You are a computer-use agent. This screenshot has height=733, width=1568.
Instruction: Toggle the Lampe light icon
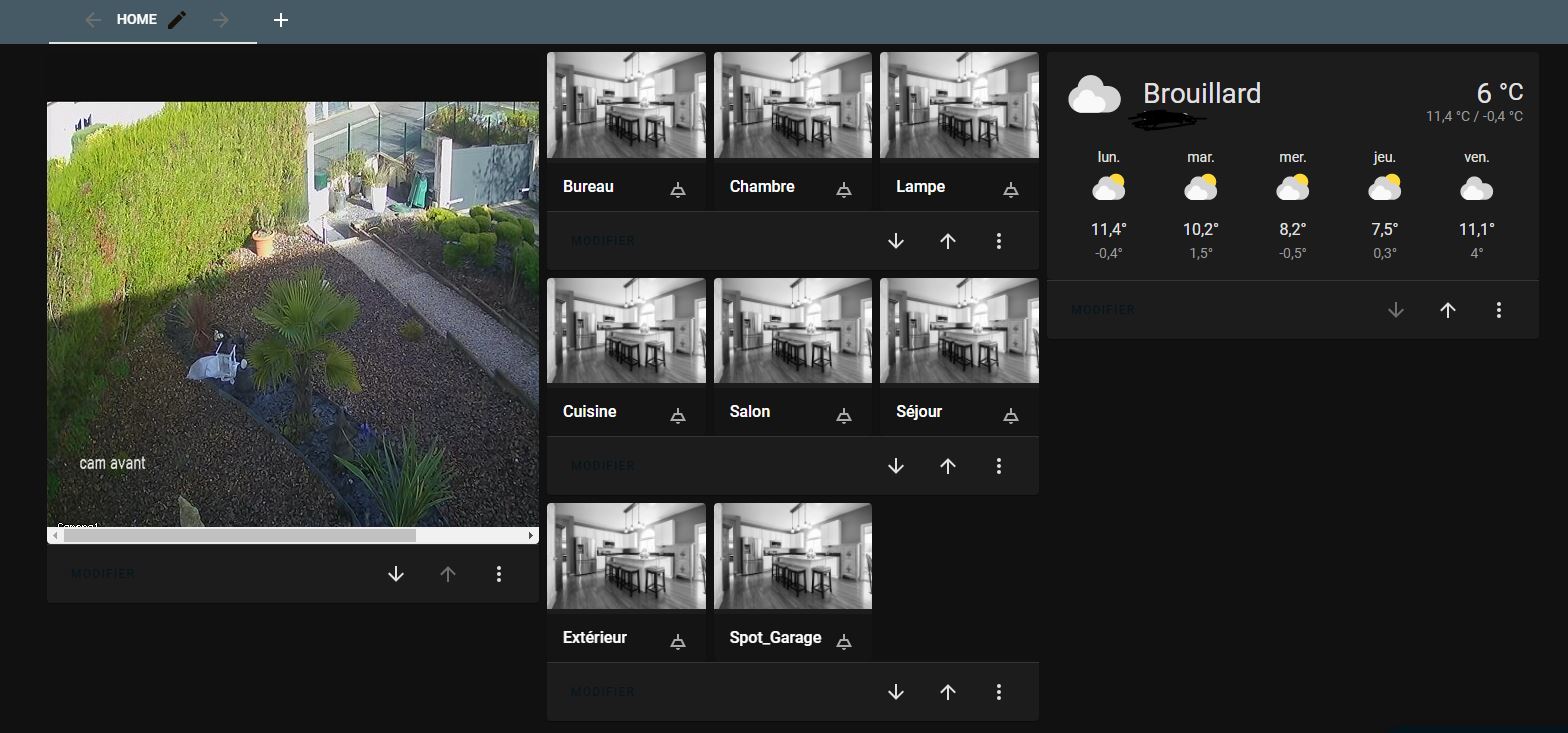[x=1011, y=190]
